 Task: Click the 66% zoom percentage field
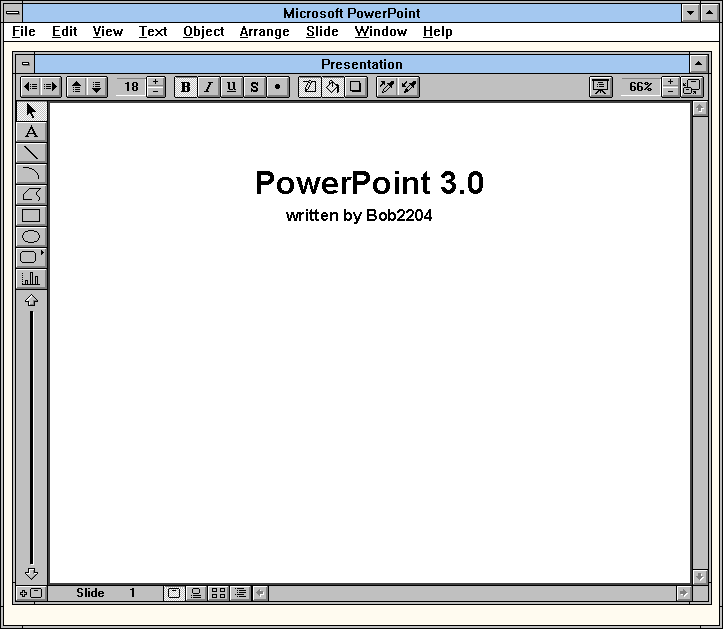coord(640,87)
